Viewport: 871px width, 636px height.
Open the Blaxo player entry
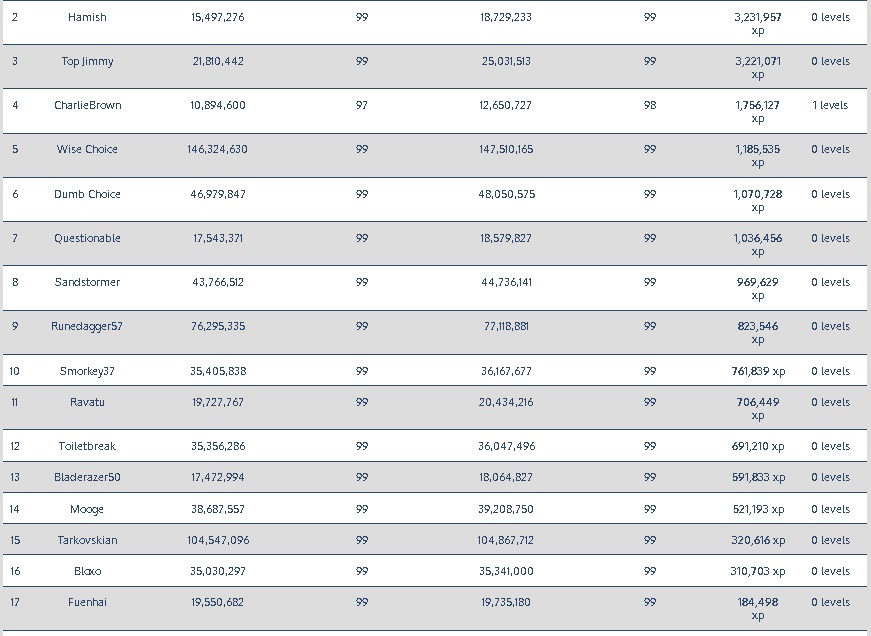point(87,571)
